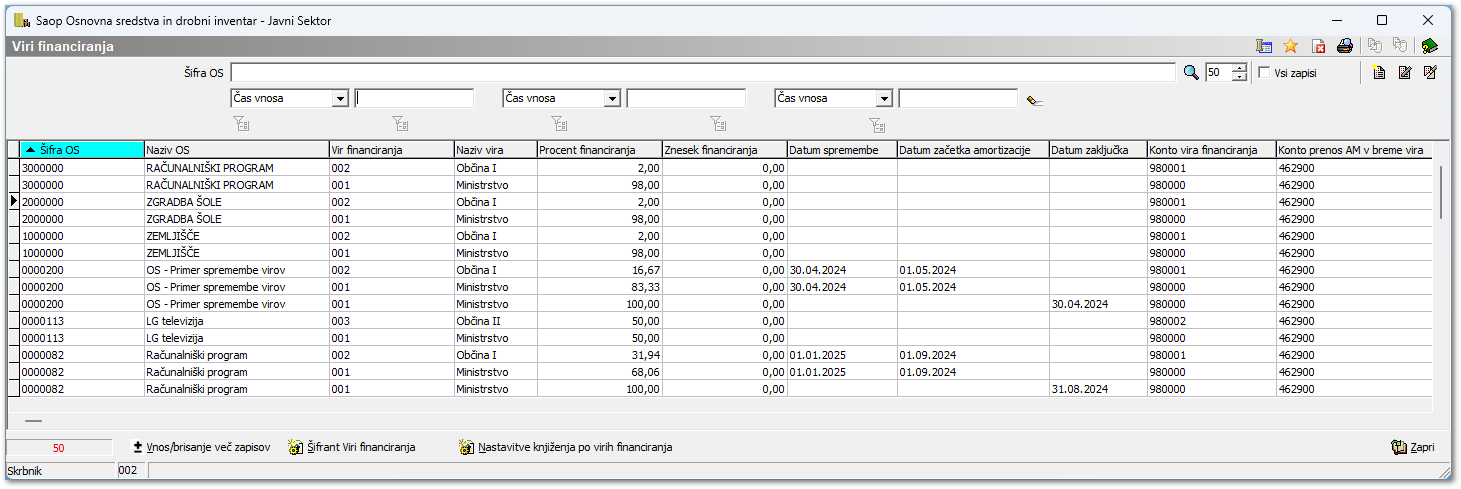Select the 16,67 percent cell

pyautogui.click(x=600, y=269)
